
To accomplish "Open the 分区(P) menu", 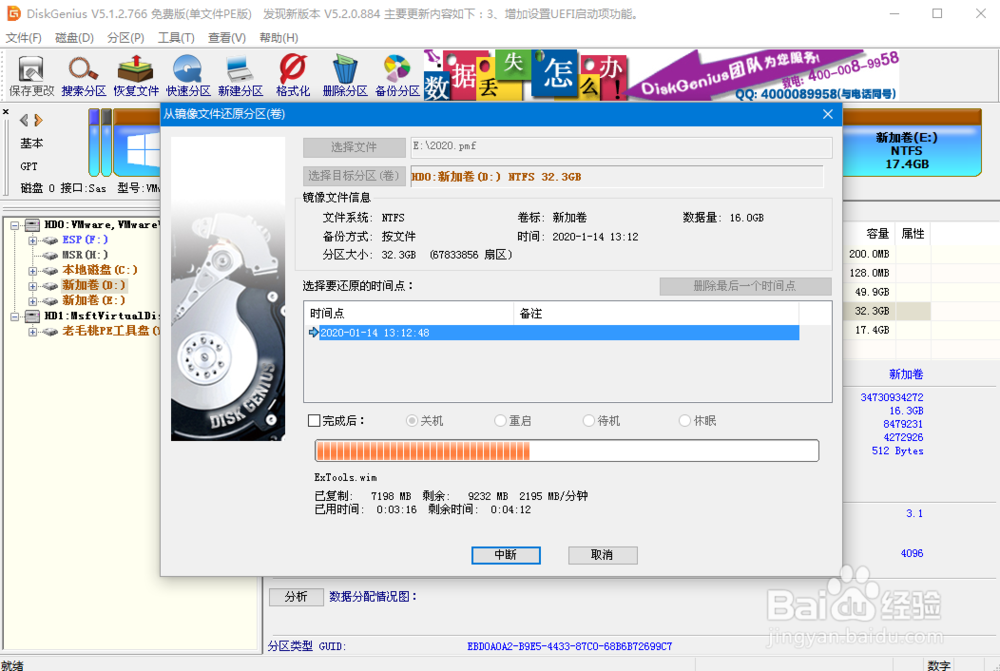I will (126, 38).
